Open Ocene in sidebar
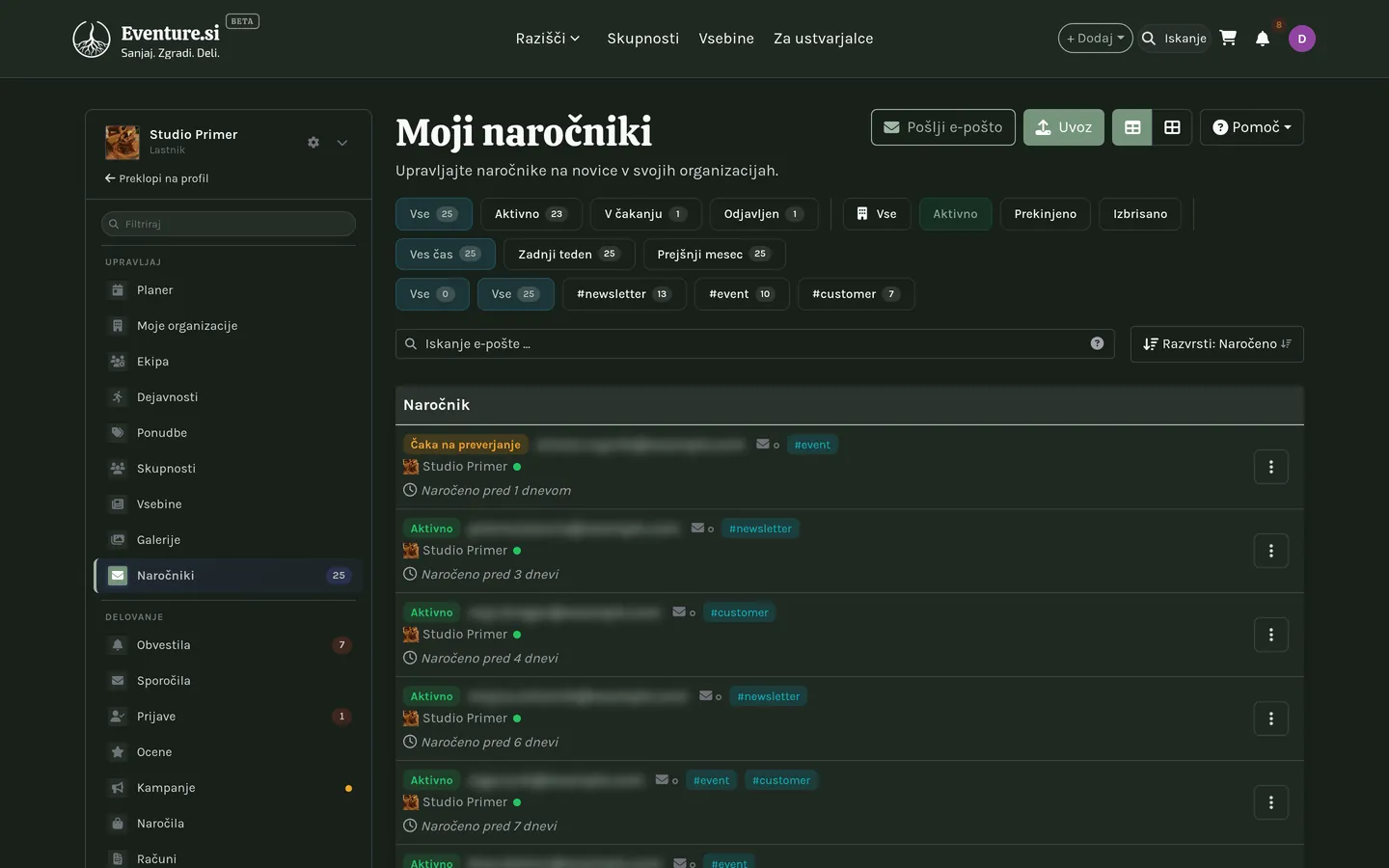The image size is (1389, 868). (x=228, y=752)
